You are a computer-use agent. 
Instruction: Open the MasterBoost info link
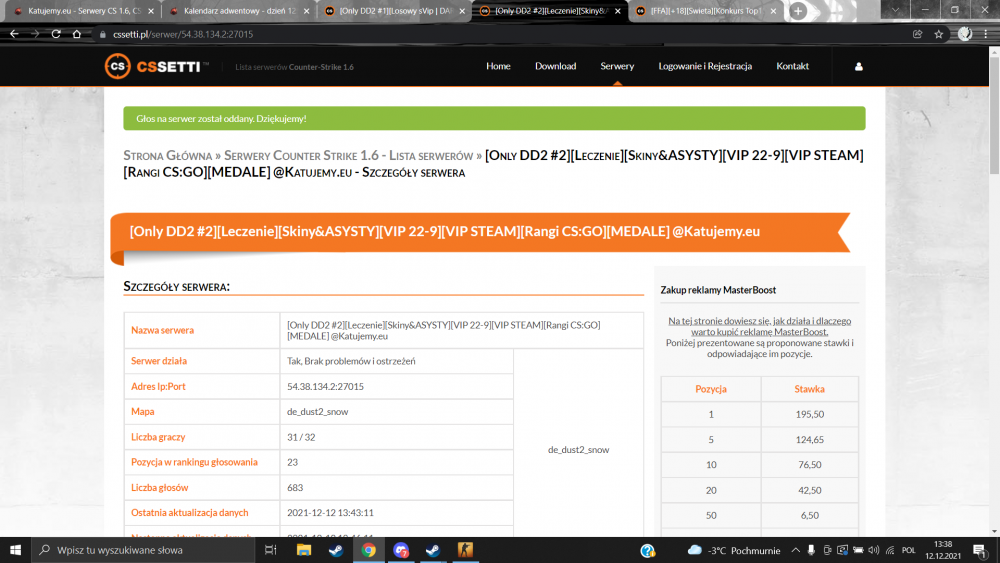coord(760,326)
